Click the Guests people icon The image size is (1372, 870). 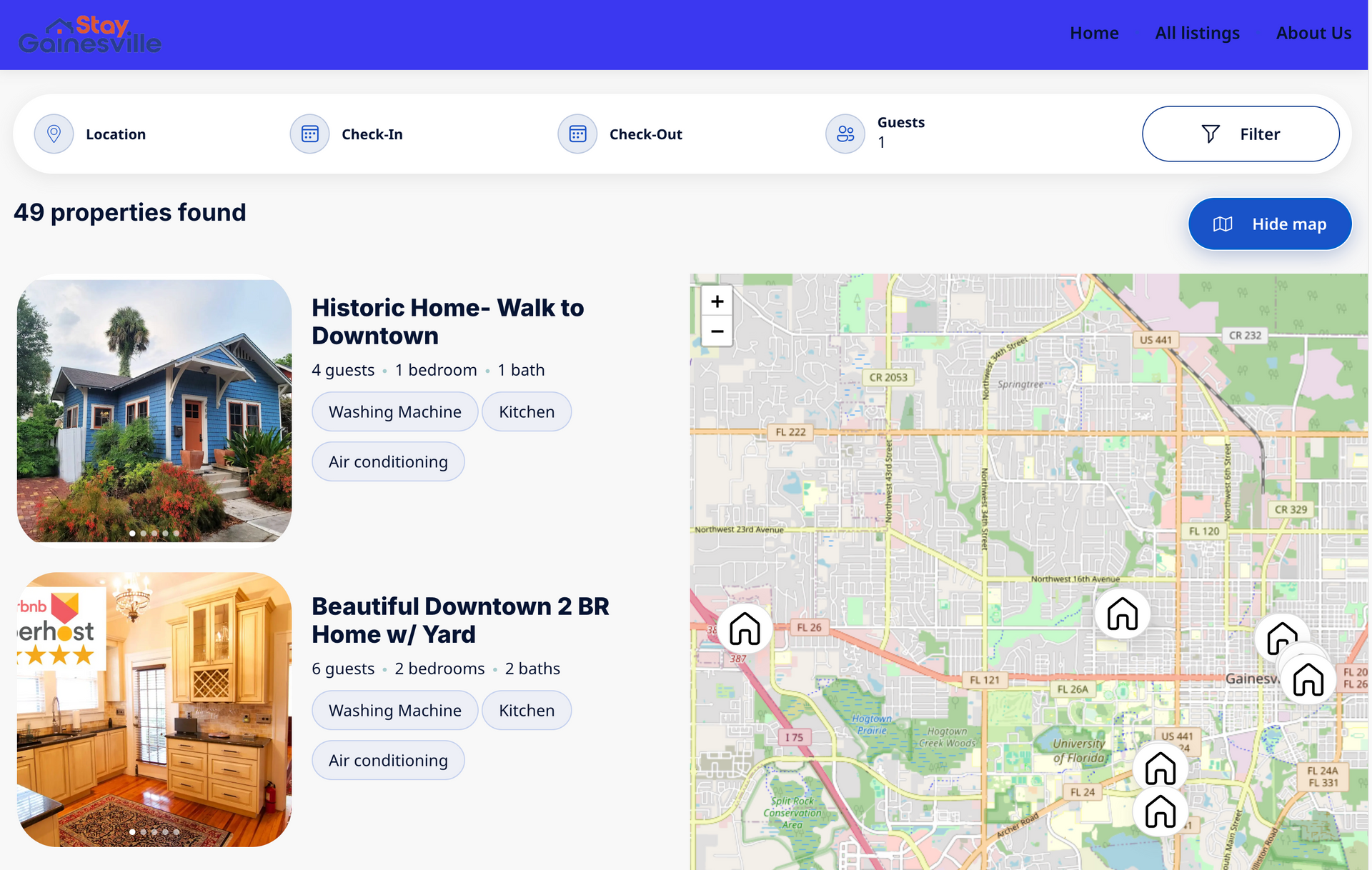[x=845, y=134]
